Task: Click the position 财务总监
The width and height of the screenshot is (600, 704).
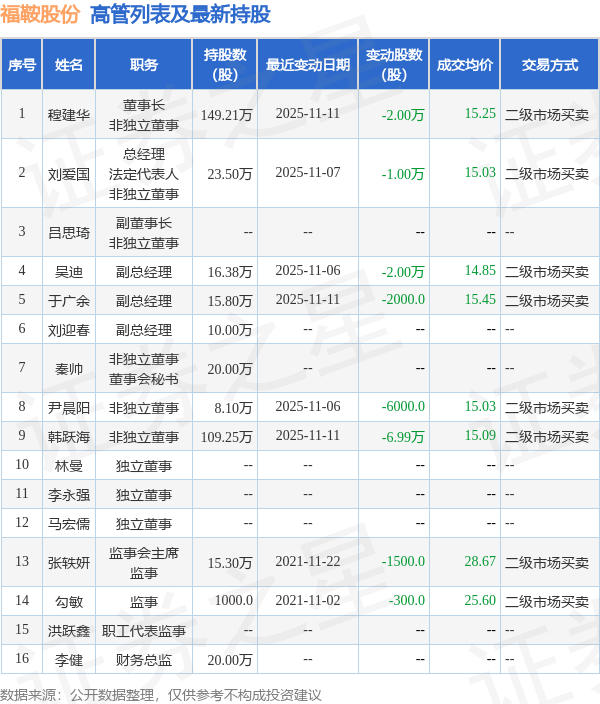Action: [x=144, y=660]
